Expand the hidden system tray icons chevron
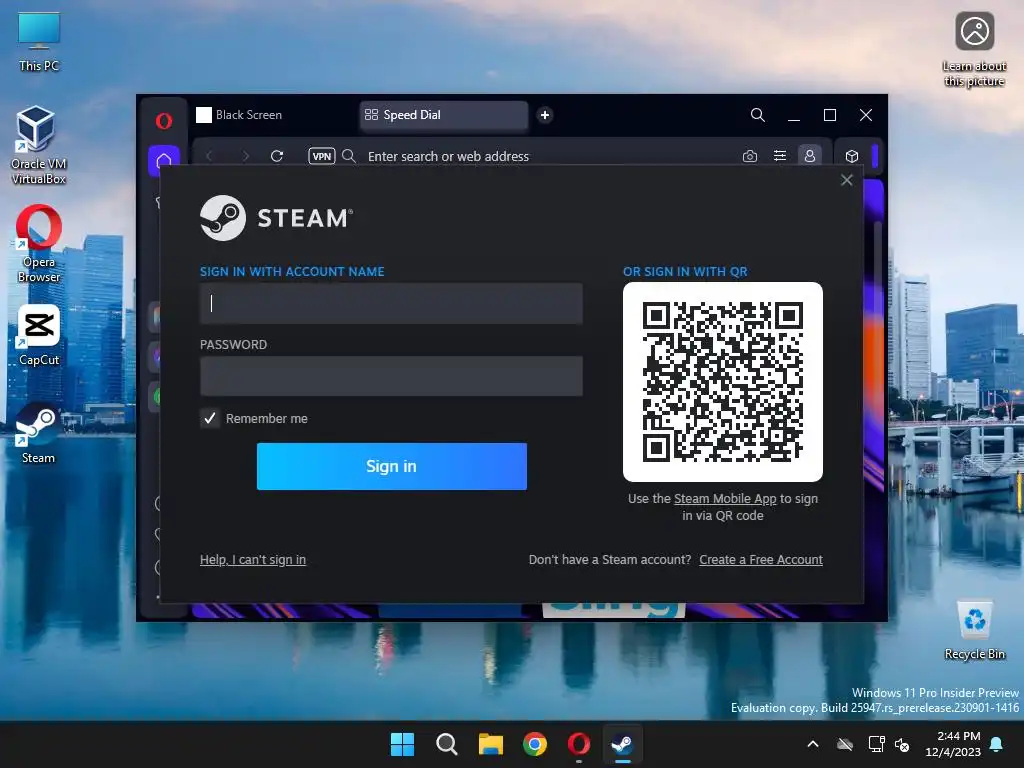The image size is (1024, 768). point(813,744)
